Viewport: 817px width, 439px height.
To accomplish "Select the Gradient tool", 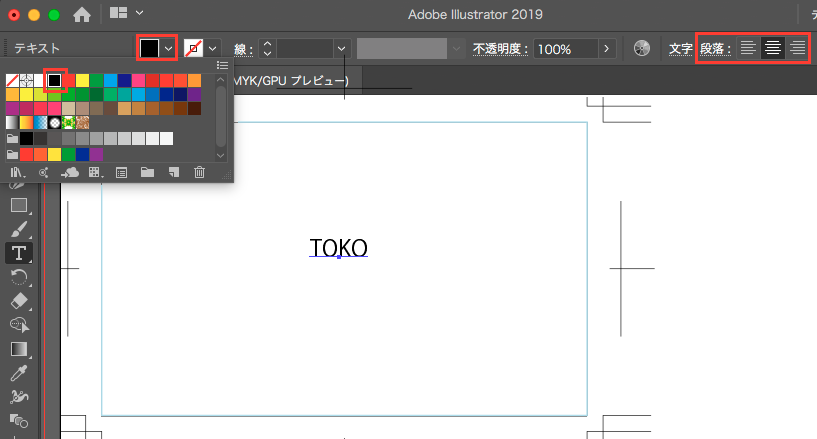I will coord(18,349).
